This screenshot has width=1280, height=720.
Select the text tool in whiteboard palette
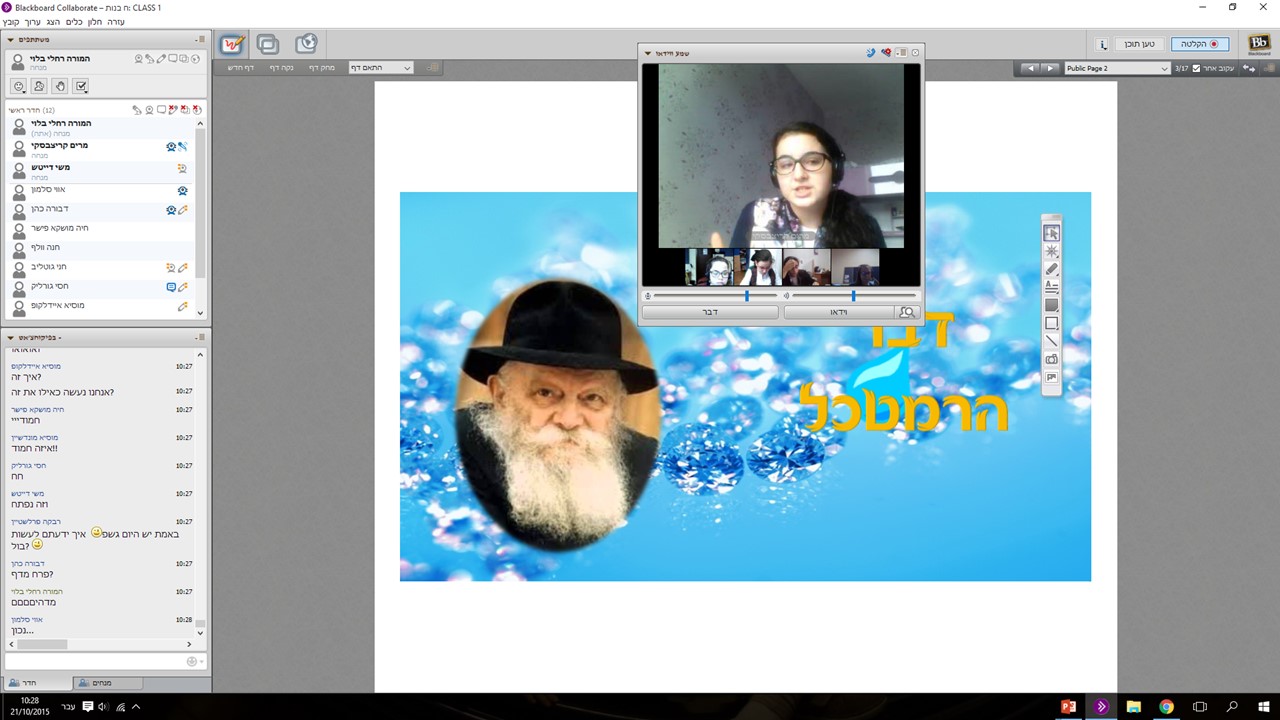tap(1051, 287)
